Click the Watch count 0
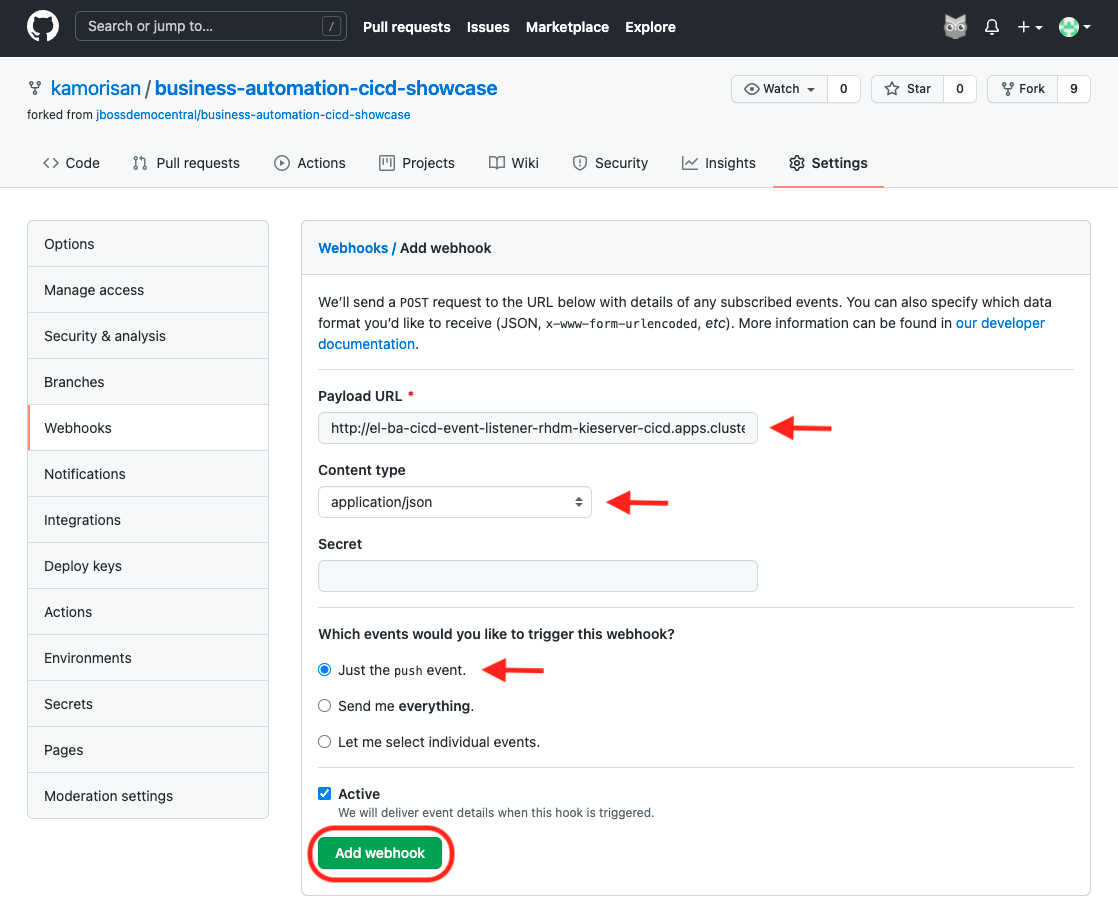This screenshot has height=906, width=1118. pos(843,89)
